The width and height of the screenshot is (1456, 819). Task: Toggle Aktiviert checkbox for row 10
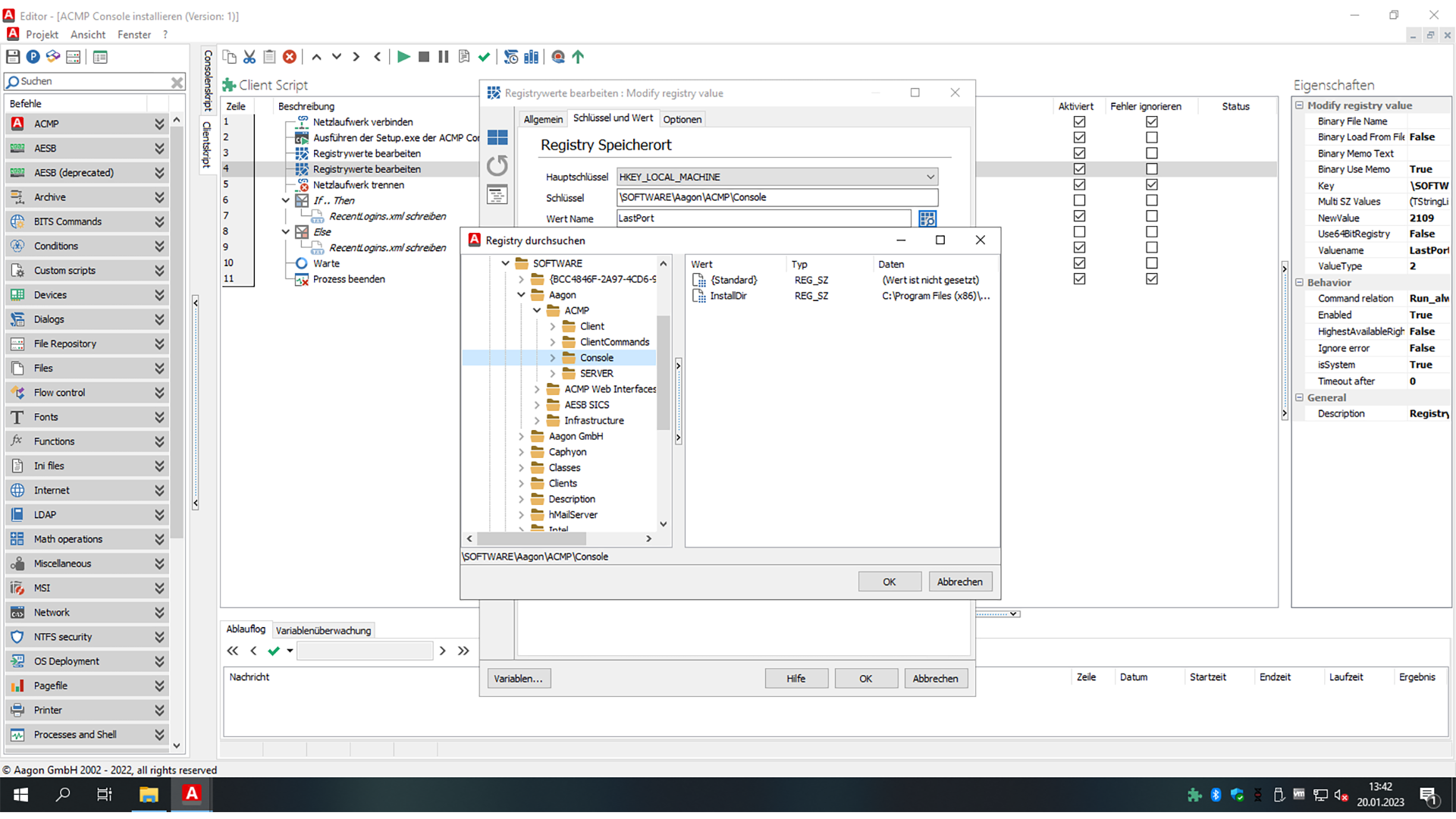1080,263
